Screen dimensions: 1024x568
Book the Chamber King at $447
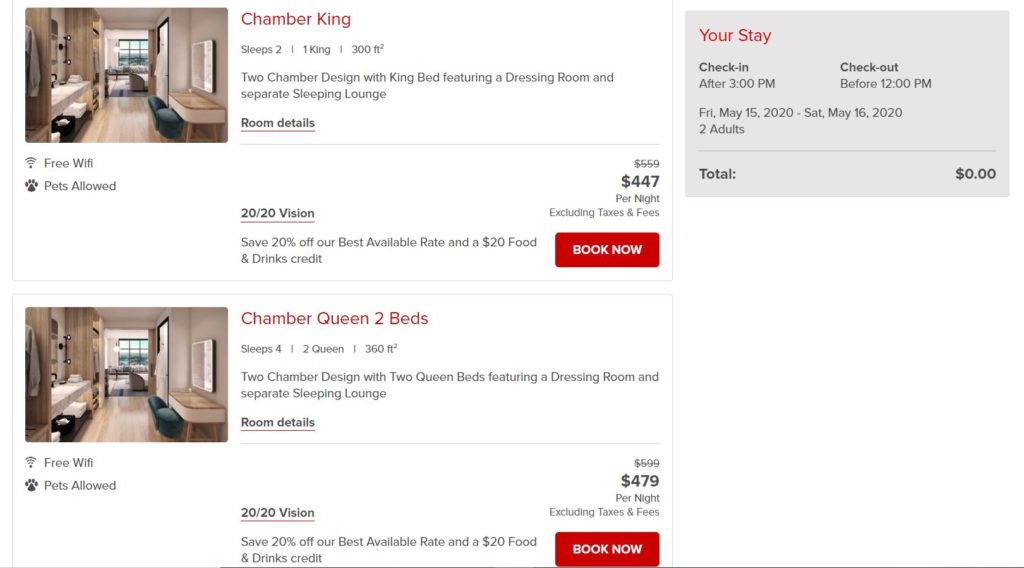point(607,250)
